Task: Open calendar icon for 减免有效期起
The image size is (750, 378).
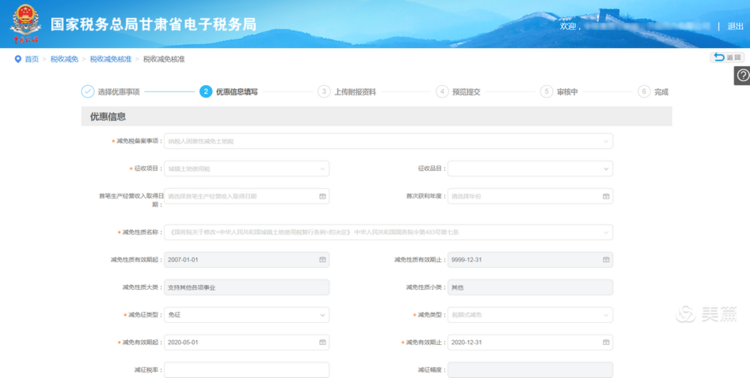Action: coord(322,343)
